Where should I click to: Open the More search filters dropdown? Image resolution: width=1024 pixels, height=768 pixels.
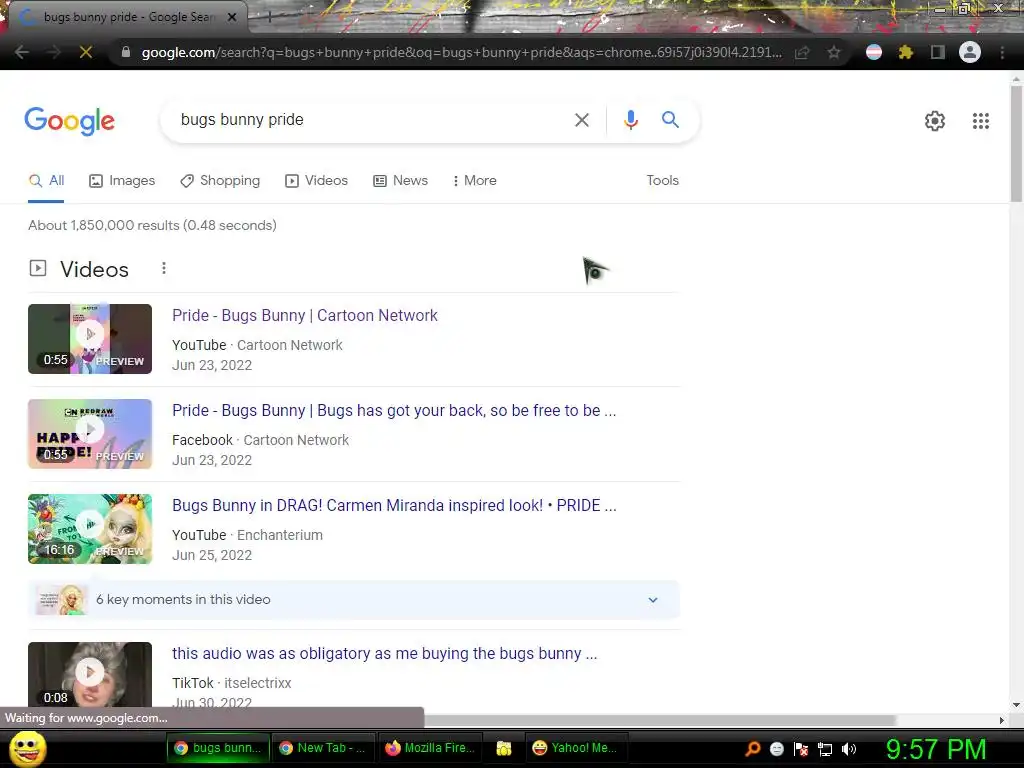pyautogui.click(x=475, y=180)
